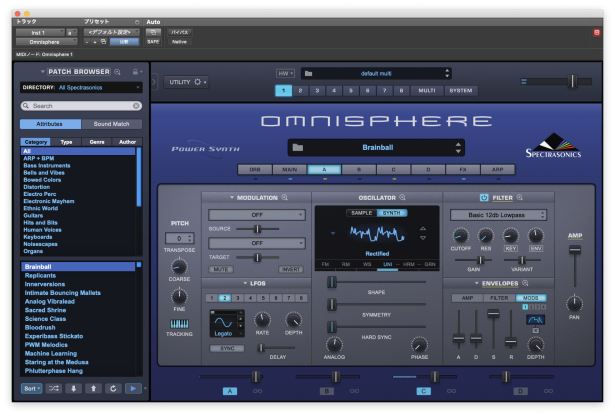615x416 pixels.
Task: Switch to the FX tab
Action: point(462,170)
